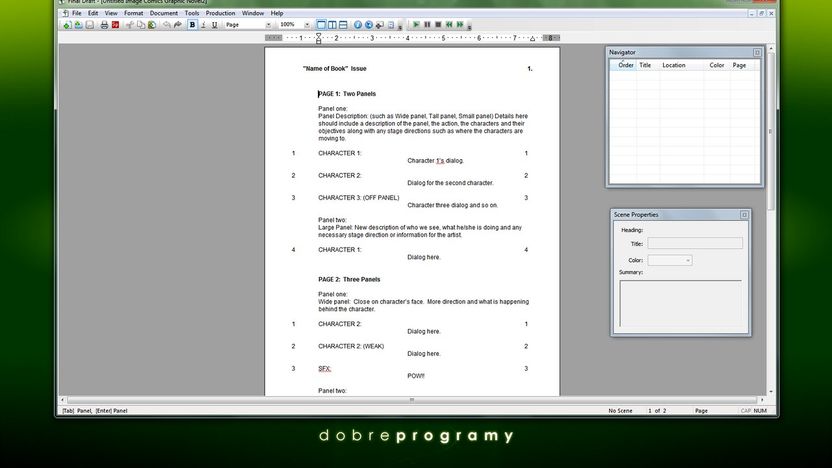The height and width of the screenshot is (468, 832).
Task: Click the Stop speech control button
Action: pyautogui.click(x=438, y=24)
